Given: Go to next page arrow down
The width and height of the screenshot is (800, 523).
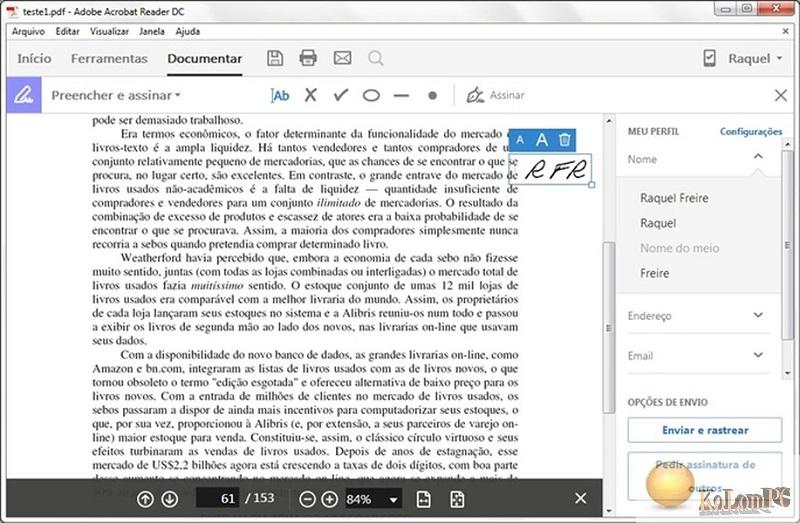Looking at the screenshot, I should (169, 499).
